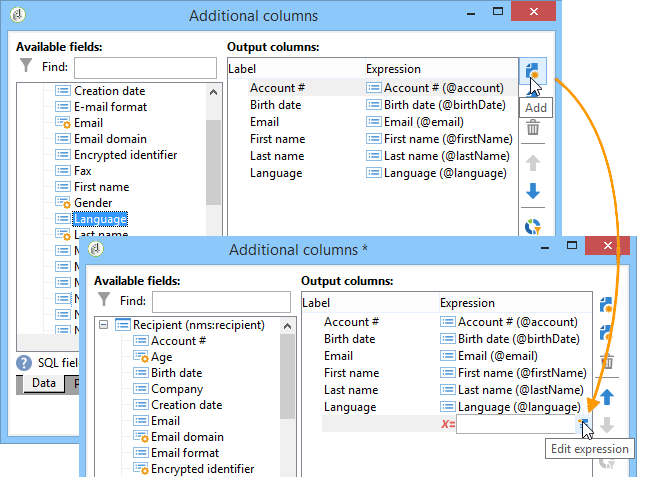Select the Data tab
Screen dimensions: 664x494
44,383
